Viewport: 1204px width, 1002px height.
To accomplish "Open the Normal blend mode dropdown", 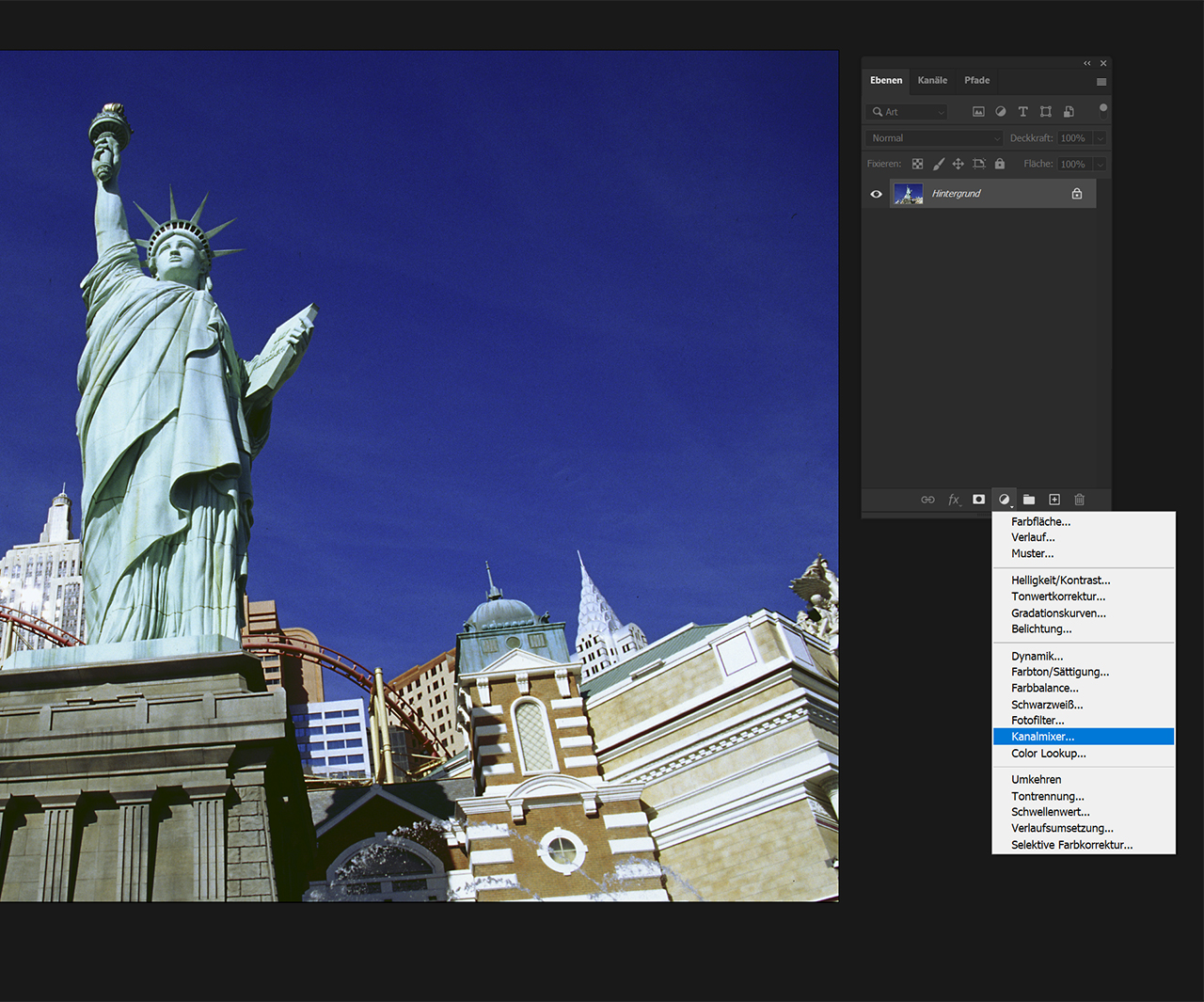I will (935, 138).
